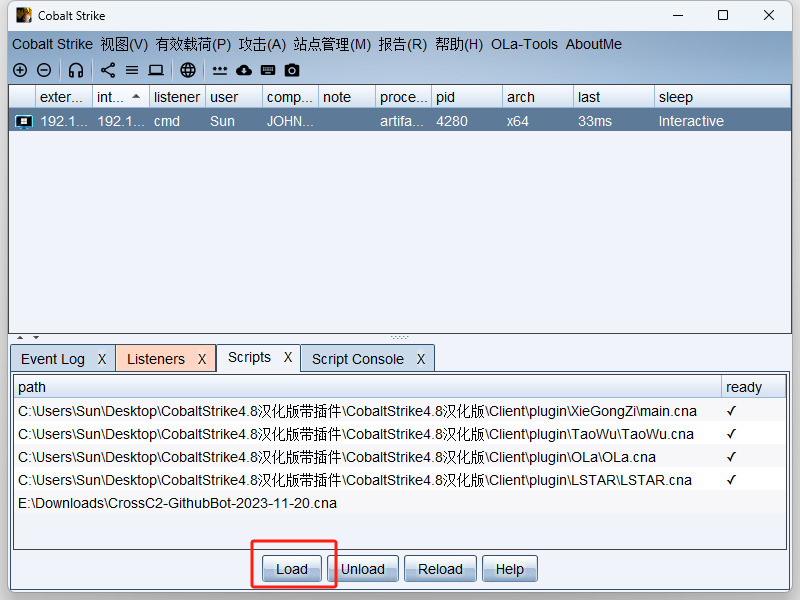Click the Interactive sleep value
The image size is (800, 600).
[x=691, y=121]
